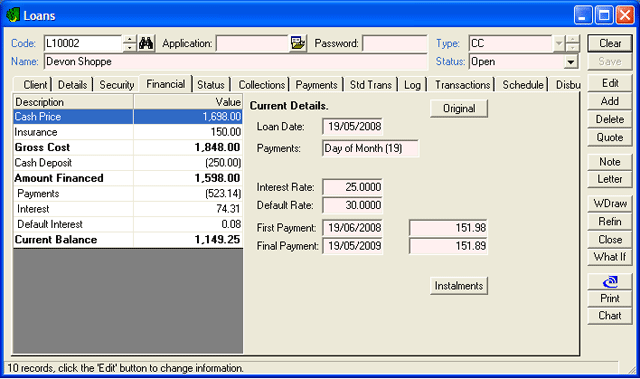This screenshot has height=379, width=640.
Task: Click the First Payment date field
Action: 352,228
